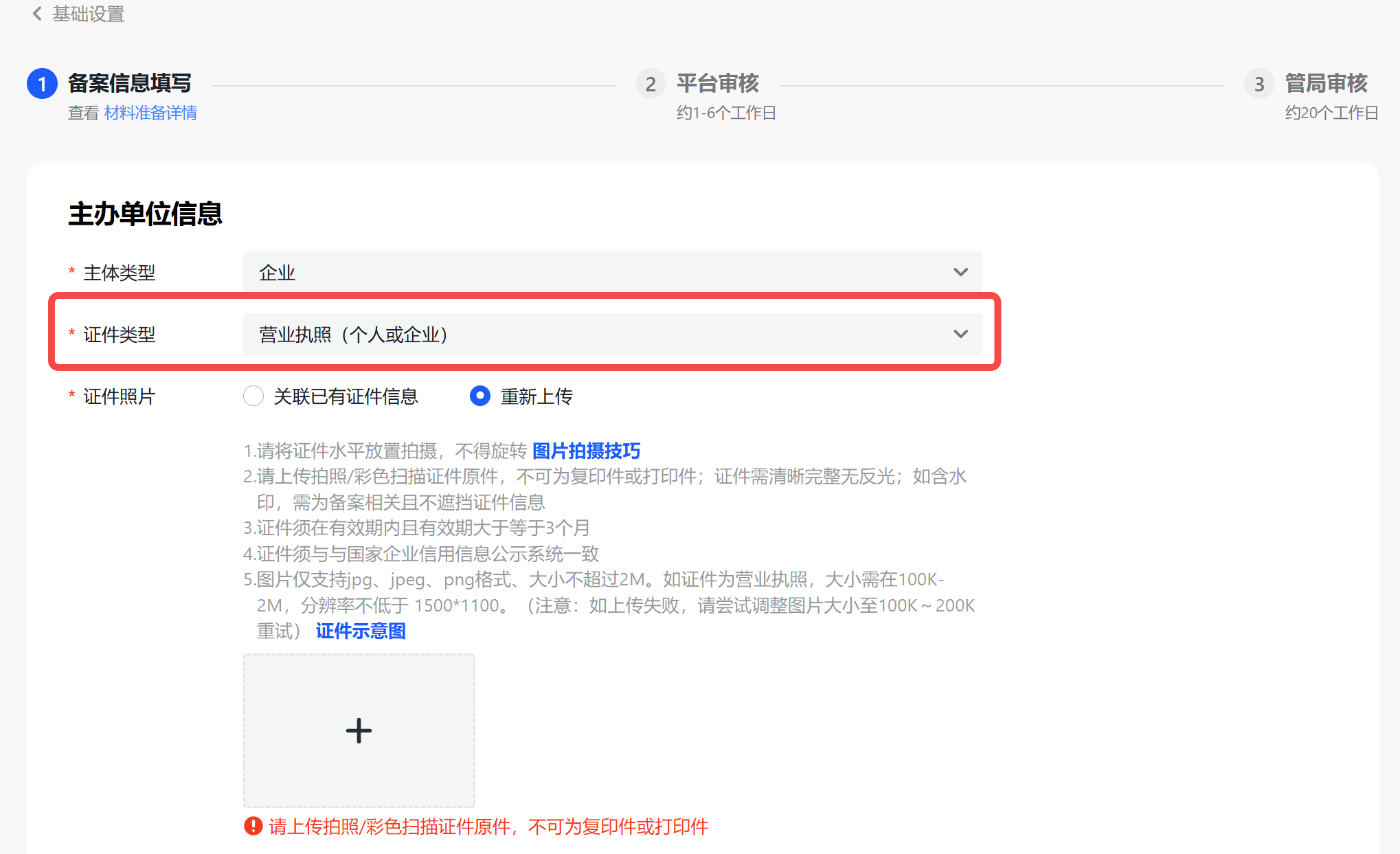Click chevron arrow in 证件类型 field

coord(960,334)
